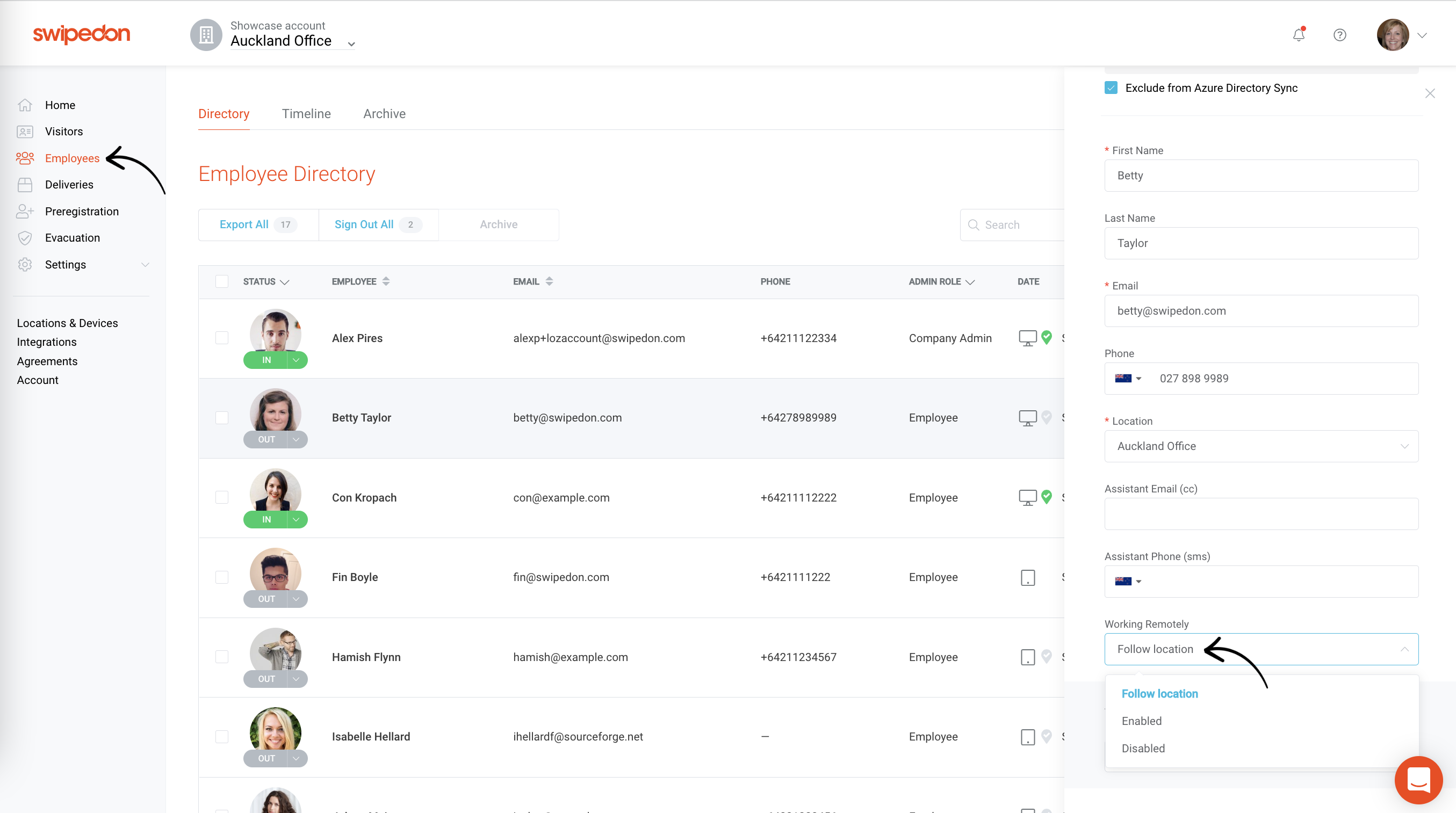Close the employee edit panel

point(1430,93)
